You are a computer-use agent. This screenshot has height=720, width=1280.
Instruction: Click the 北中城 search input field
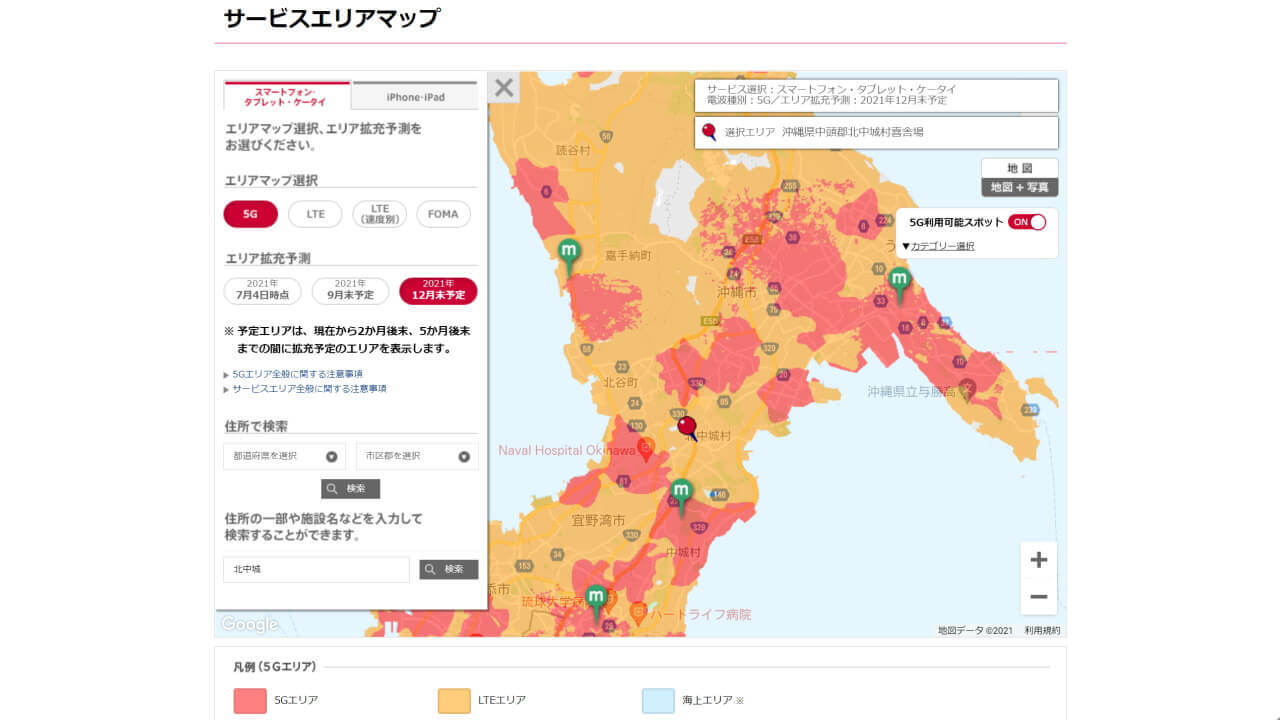coord(315,569)
